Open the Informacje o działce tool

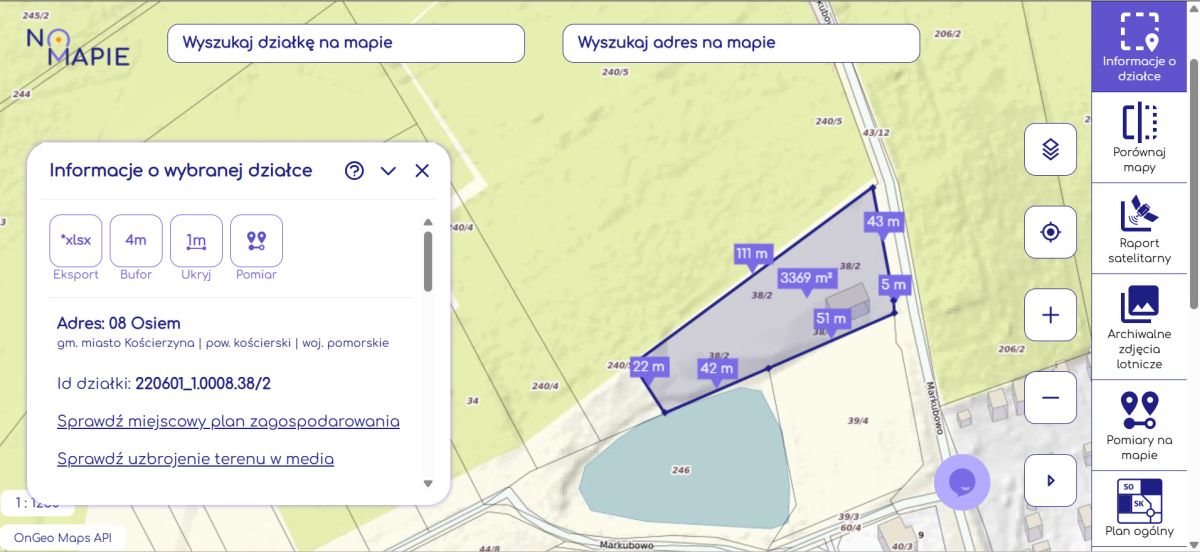tap(1139, 47)
